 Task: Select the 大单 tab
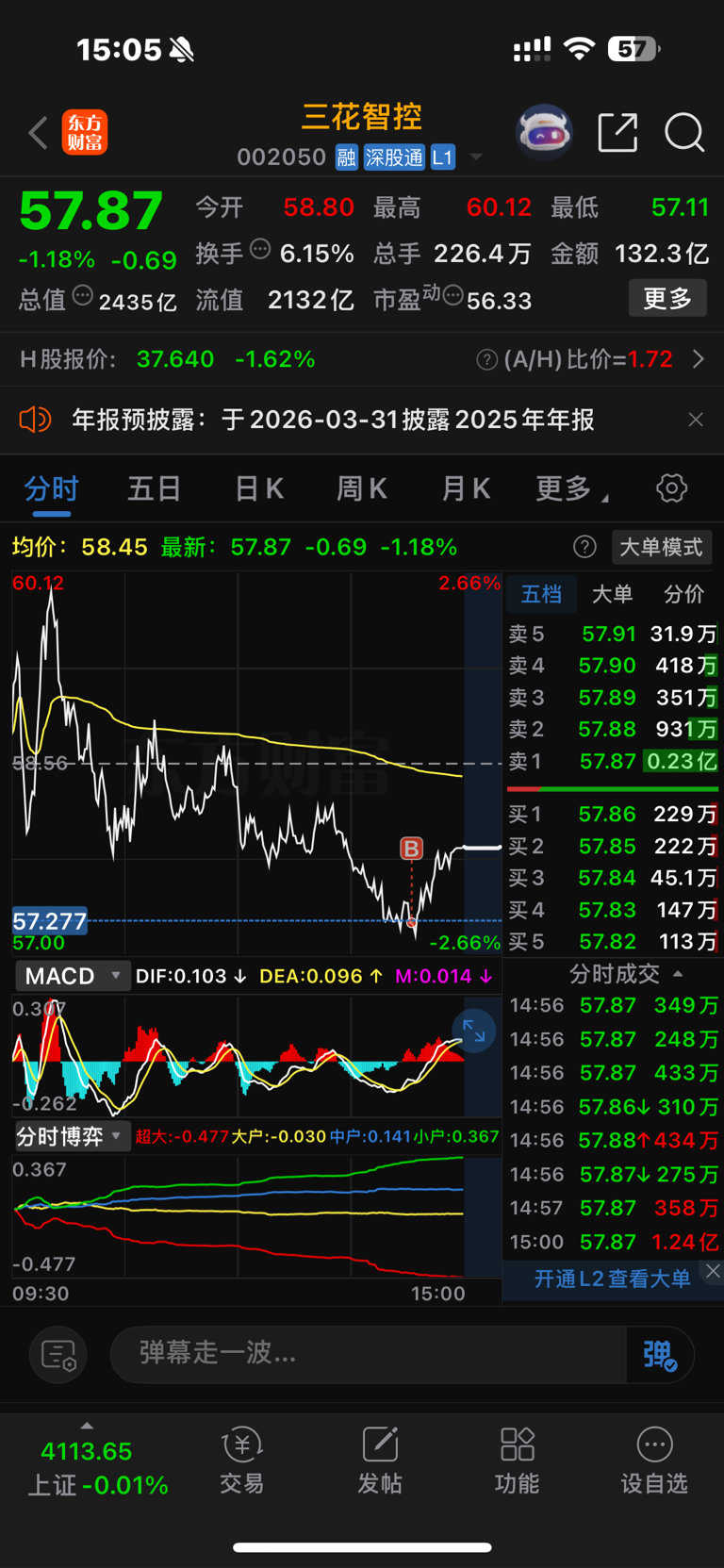tap(612, 594)
